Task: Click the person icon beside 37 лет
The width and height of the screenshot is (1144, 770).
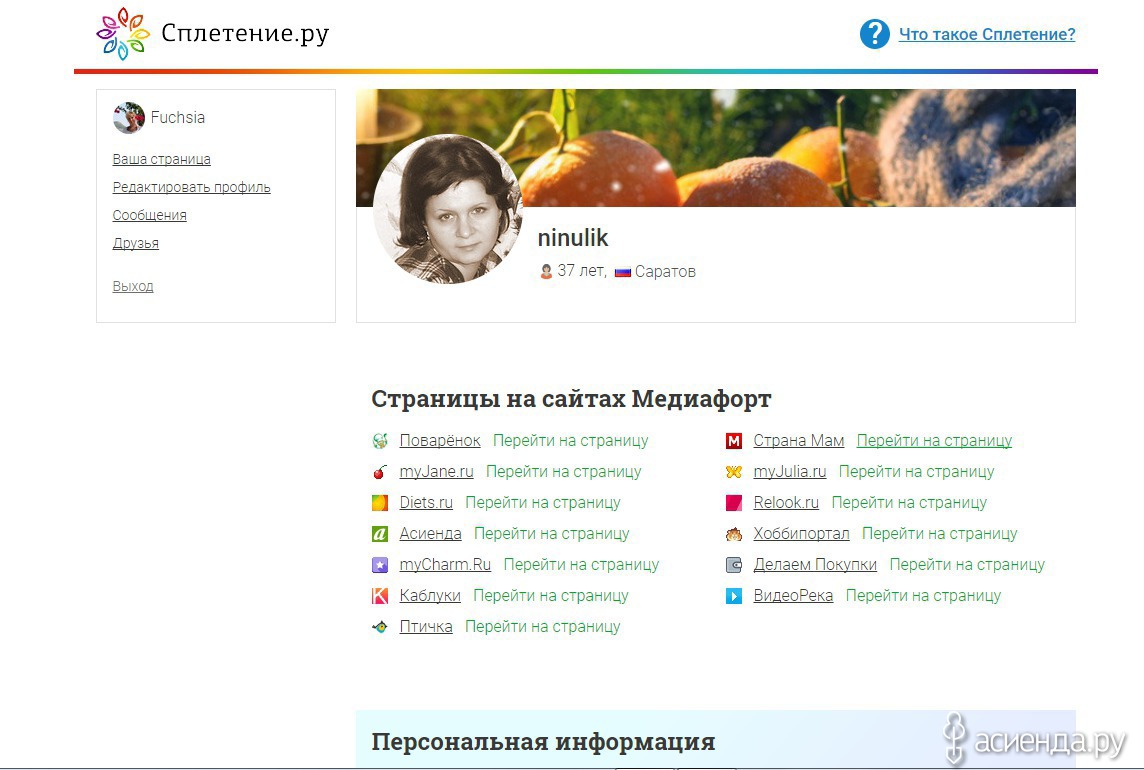Action: (546, 272)
